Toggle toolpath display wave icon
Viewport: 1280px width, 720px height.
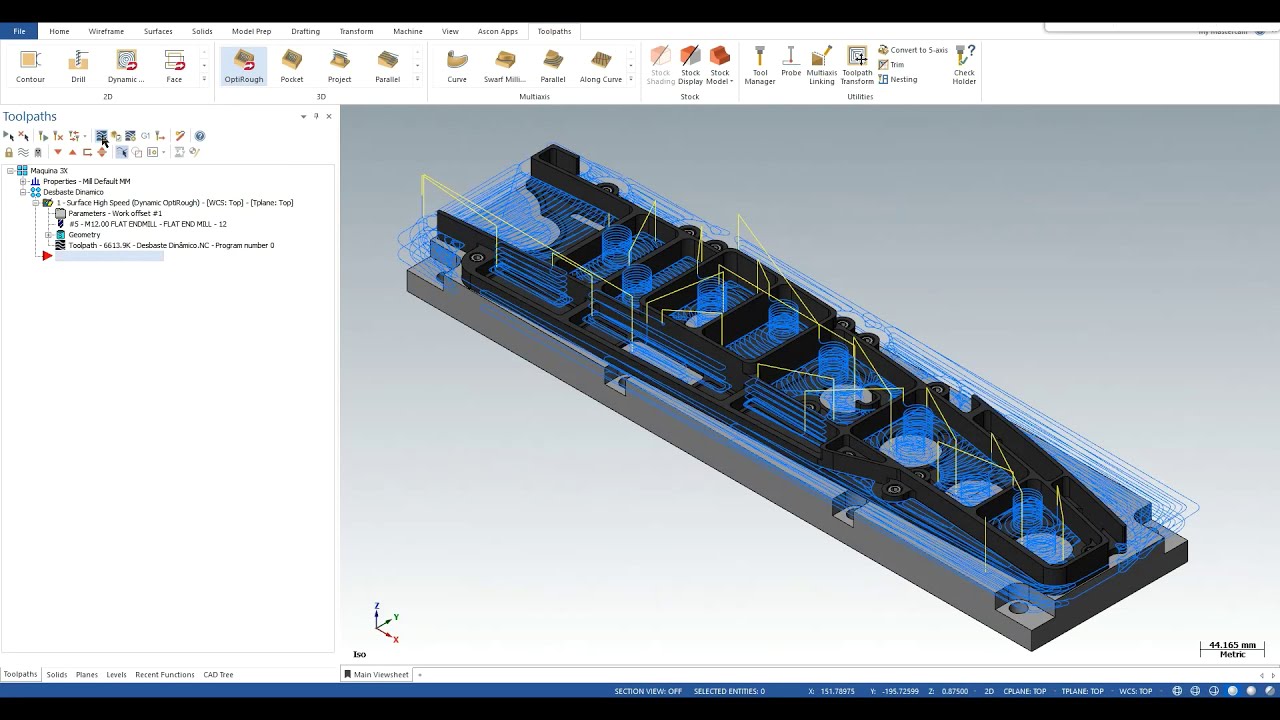click(x=23, y=152)
